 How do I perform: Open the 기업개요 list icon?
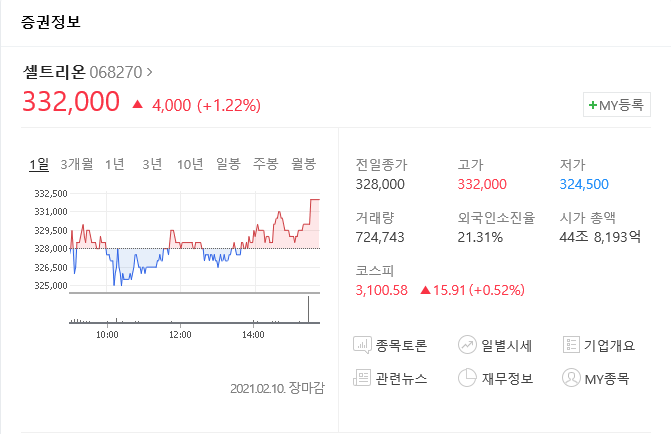(571, 345)
